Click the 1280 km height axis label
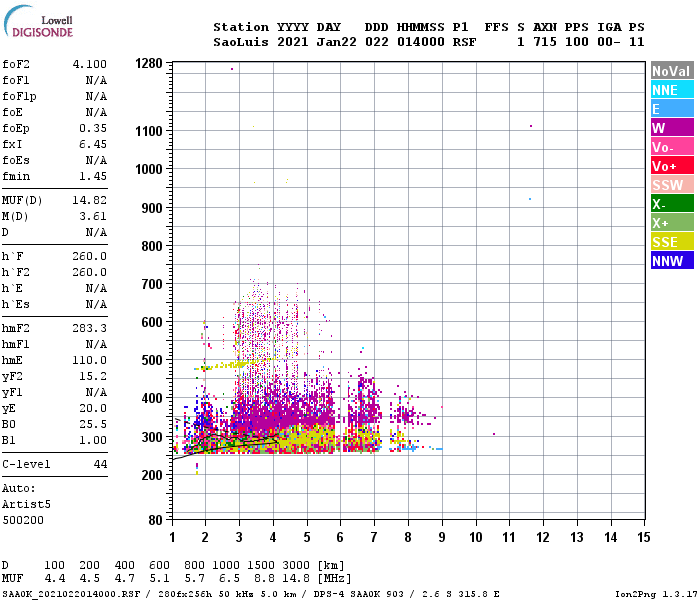This screenshot has height=600, width=700. 149,63
